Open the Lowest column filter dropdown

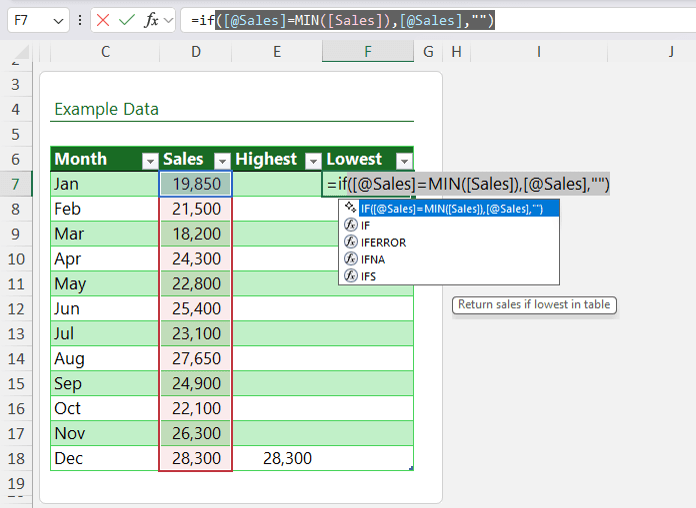coord(404,161)
